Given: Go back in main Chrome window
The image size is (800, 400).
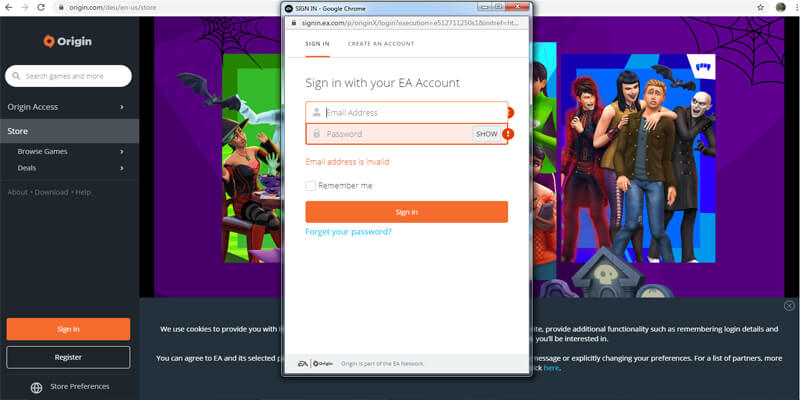Looking at the screenshot, I should [8, 7].
